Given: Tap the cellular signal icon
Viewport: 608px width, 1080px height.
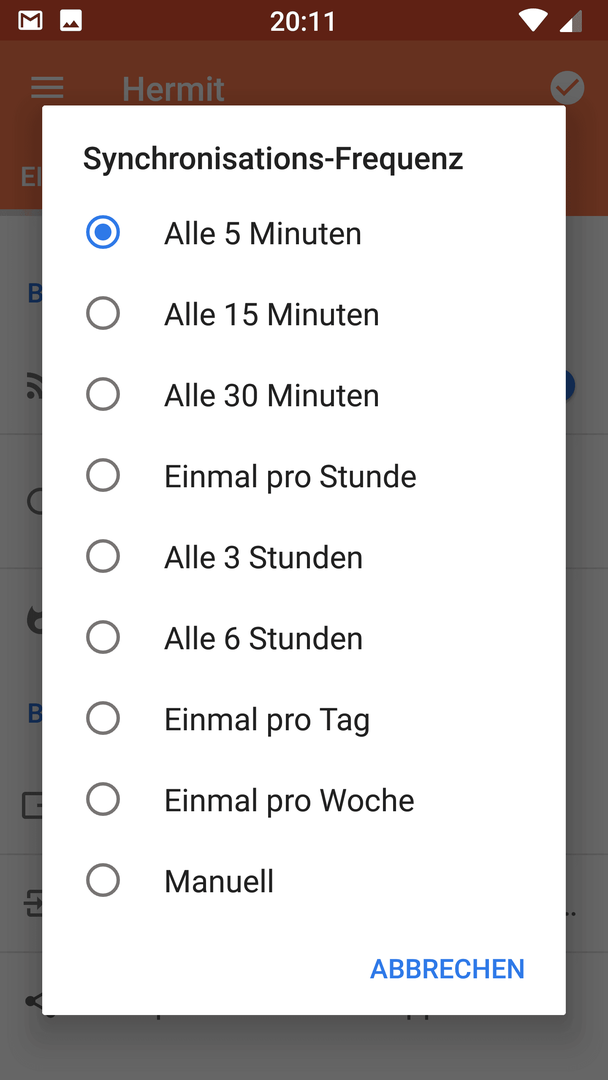Looking at the screenshot, I should [571, 21].
